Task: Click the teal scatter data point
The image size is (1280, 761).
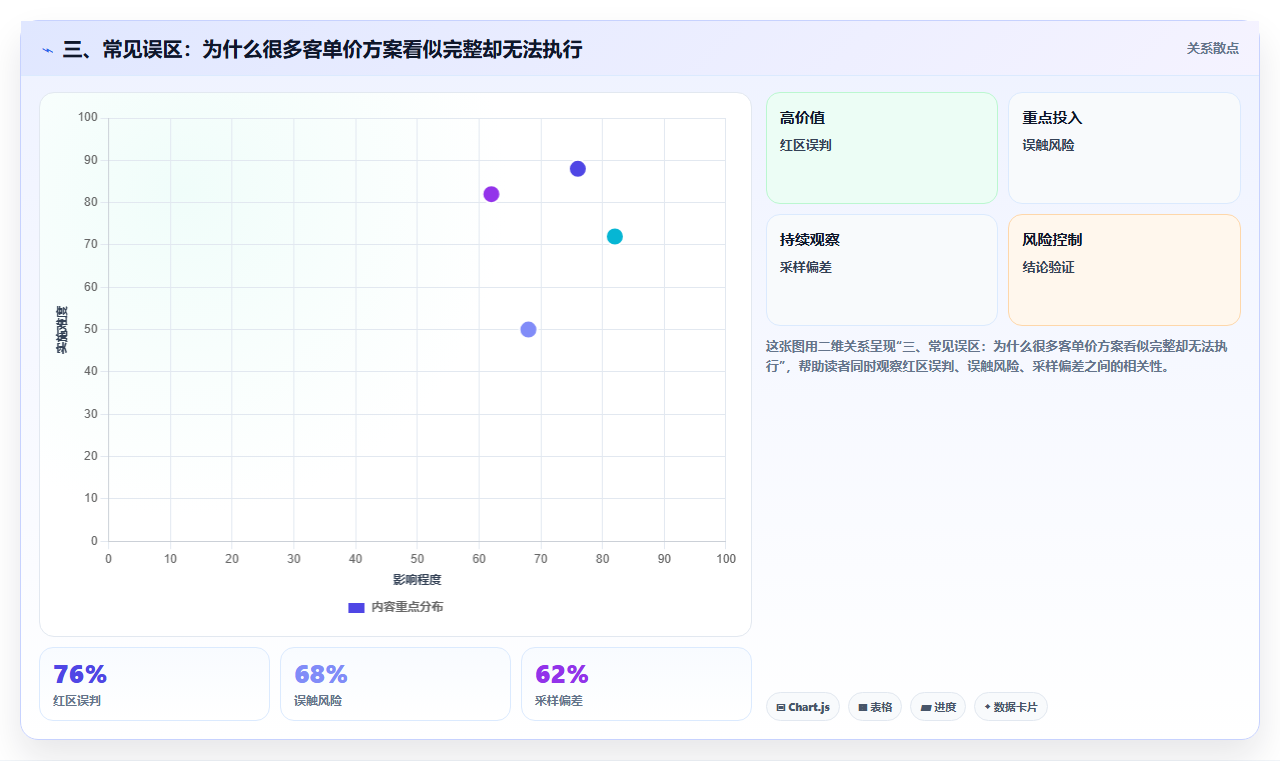Action: [615, 237]
